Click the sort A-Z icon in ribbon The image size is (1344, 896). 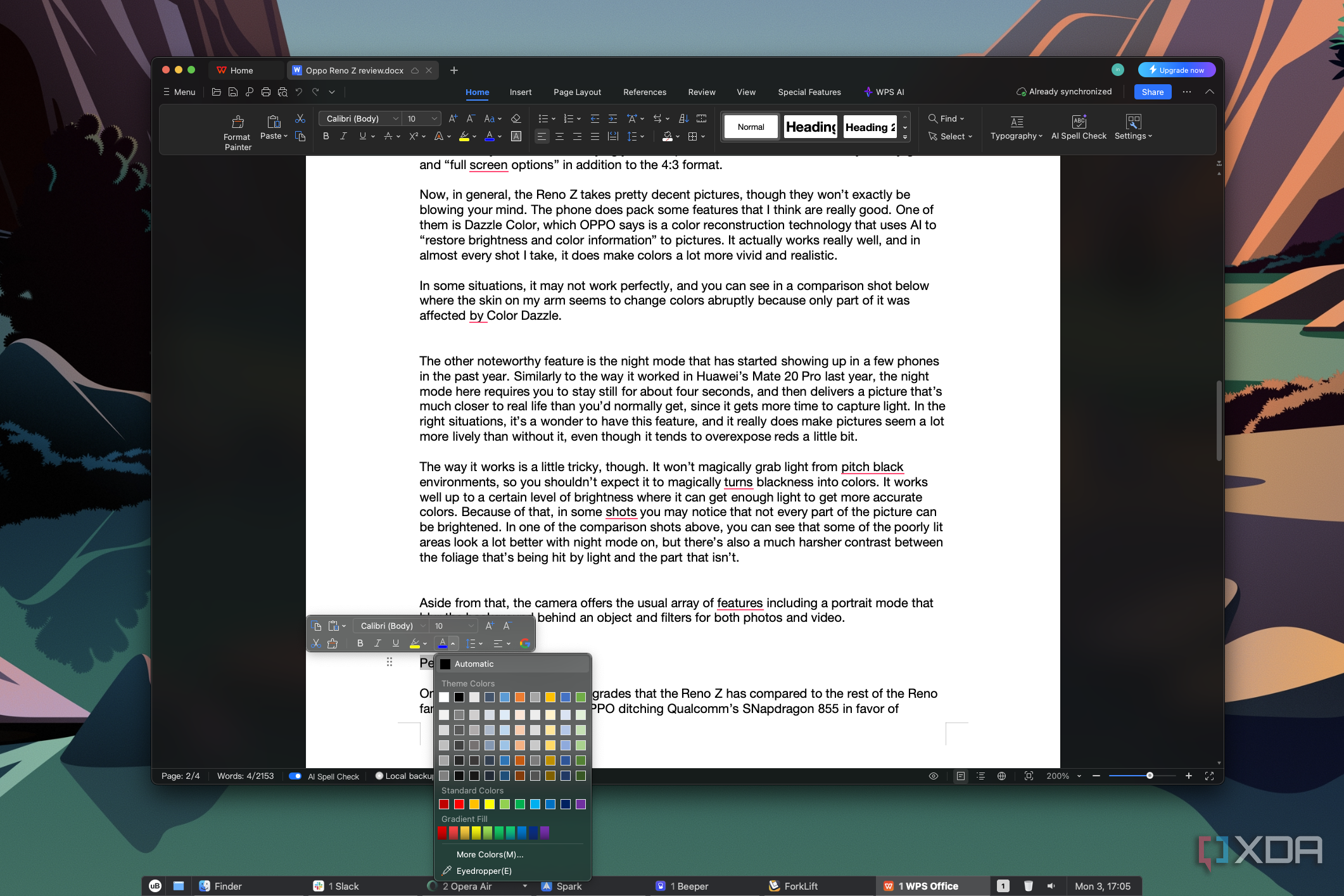coord(683,118)
